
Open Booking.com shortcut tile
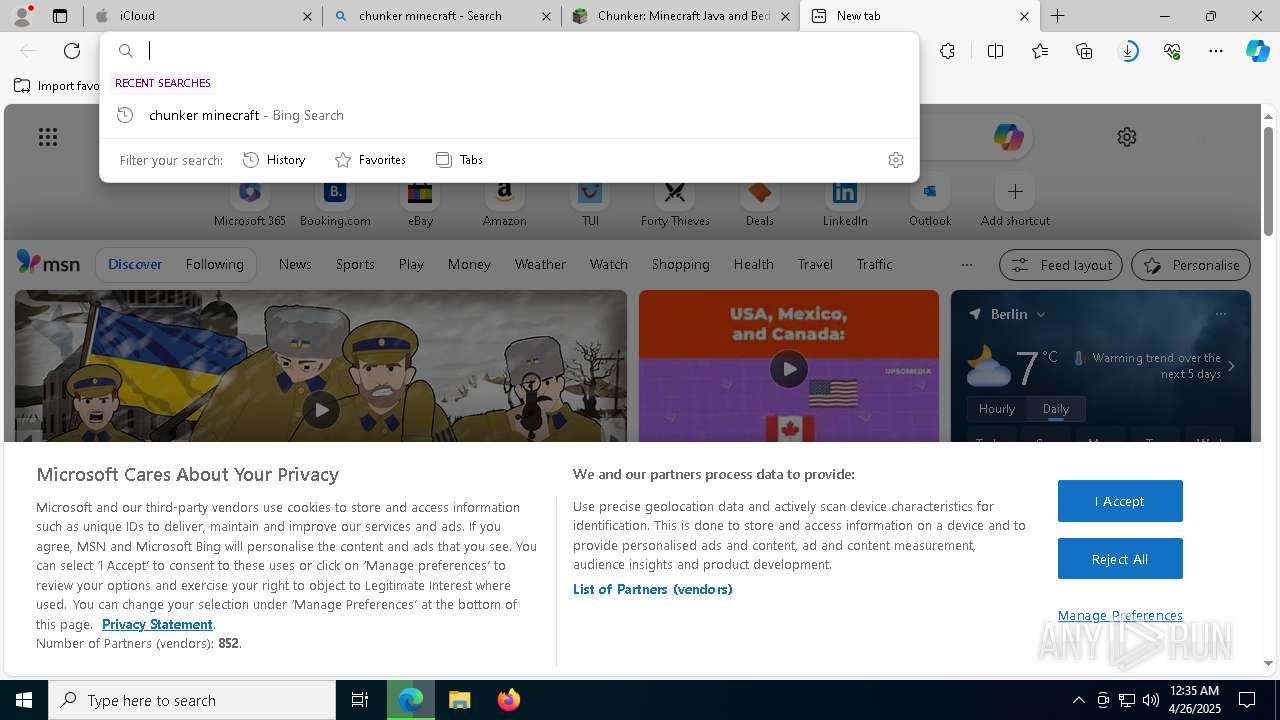point(335,203)
